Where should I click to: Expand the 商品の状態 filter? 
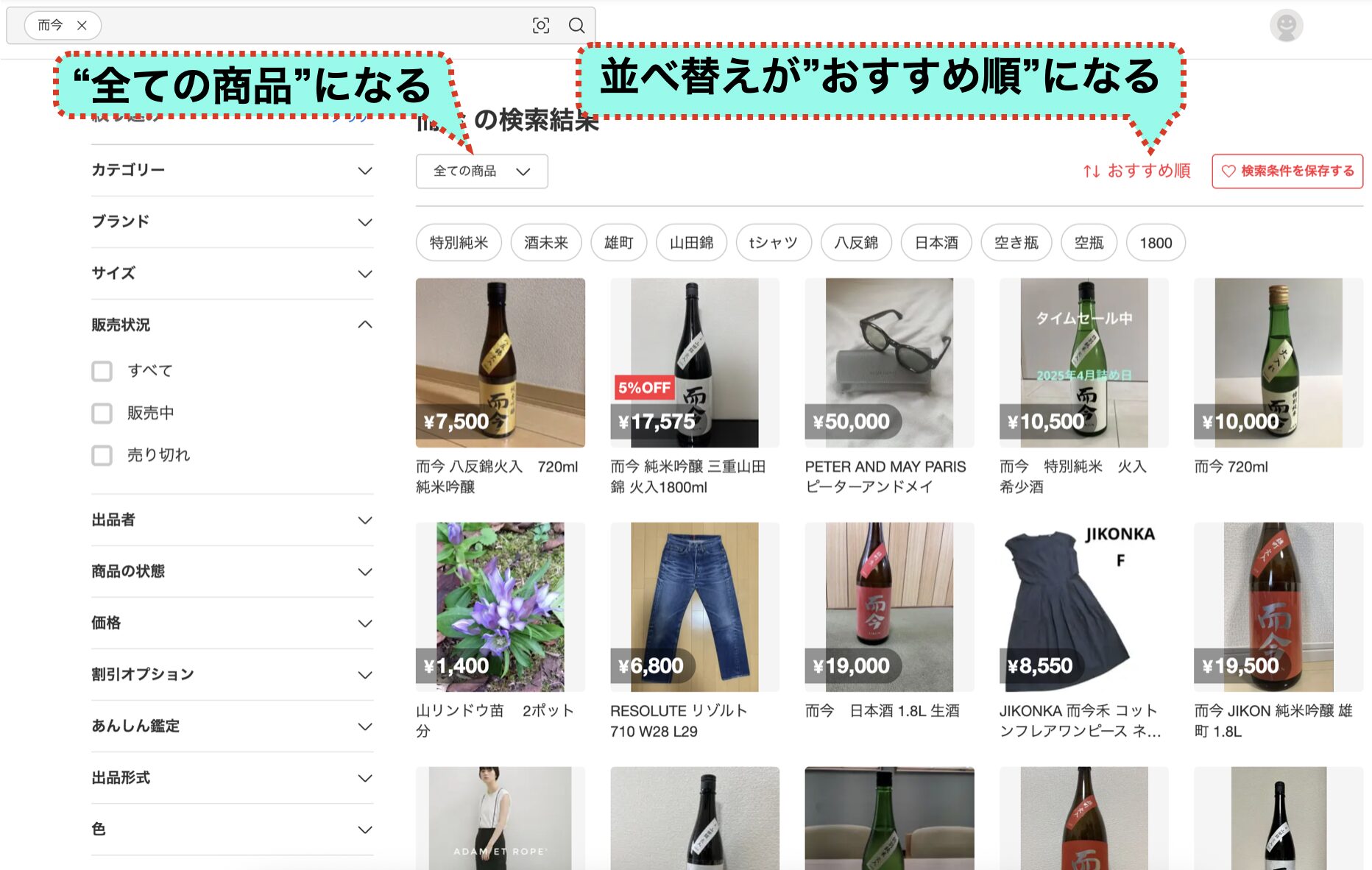(232, 572)
